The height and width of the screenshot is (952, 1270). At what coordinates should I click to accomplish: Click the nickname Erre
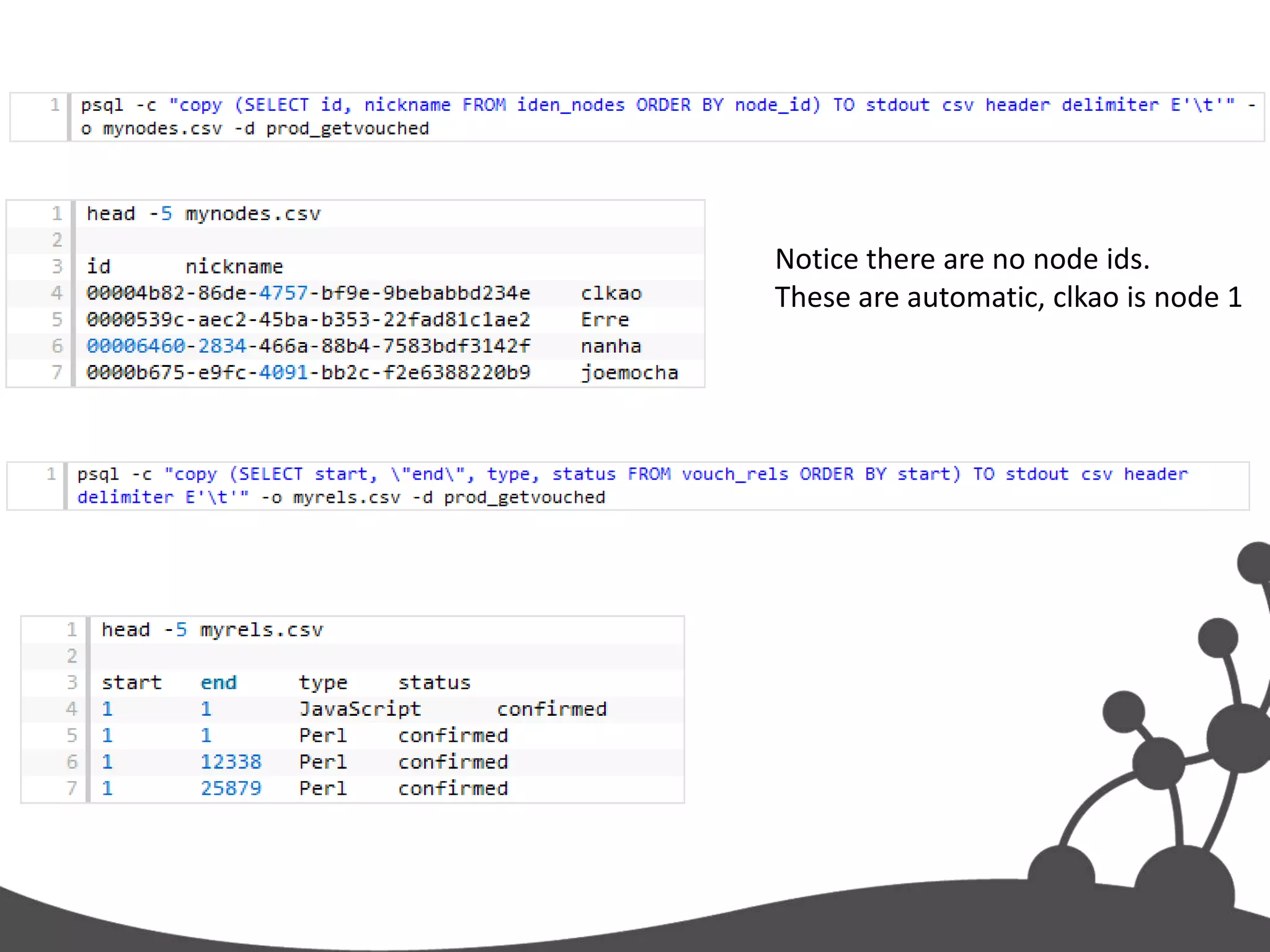[x=605, y=320]
